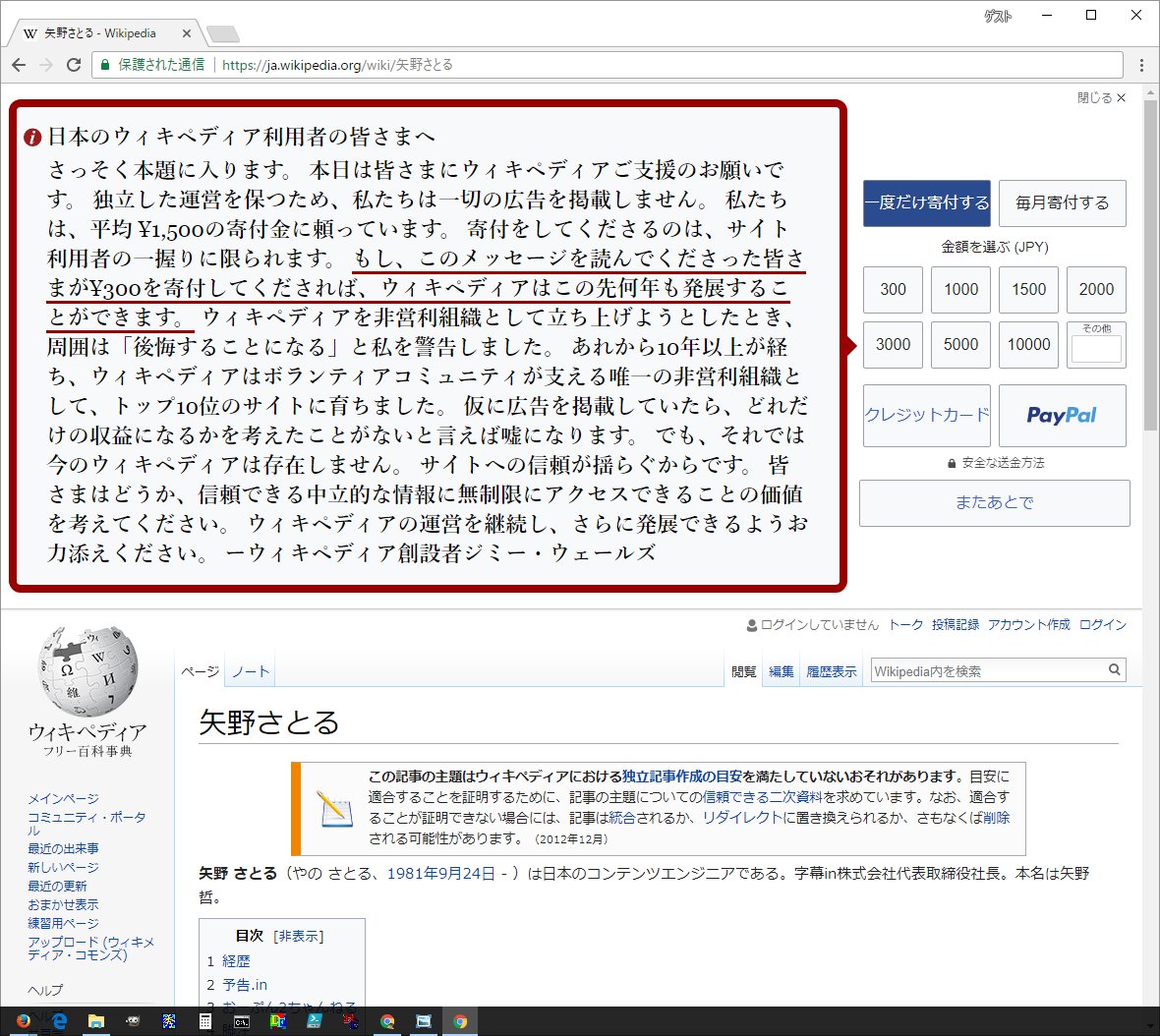Click the red info icon in the banner
Screen dimensions: 1160x1036
(x=31, y=137)
